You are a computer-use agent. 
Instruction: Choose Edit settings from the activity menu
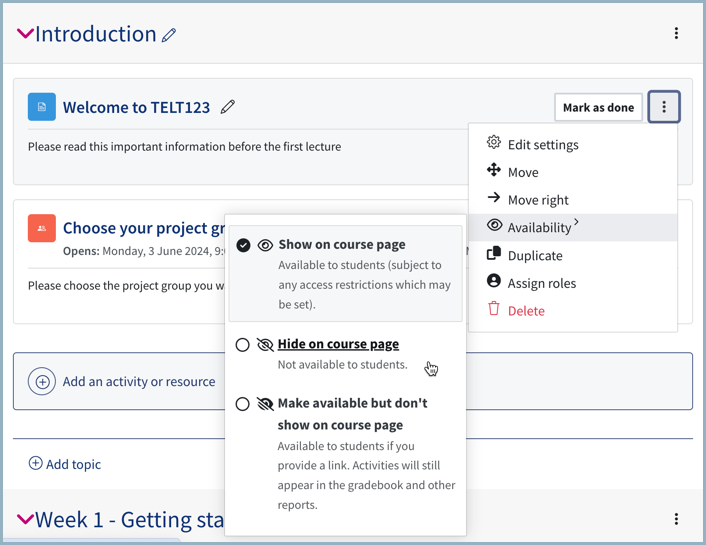pos(542,145)
